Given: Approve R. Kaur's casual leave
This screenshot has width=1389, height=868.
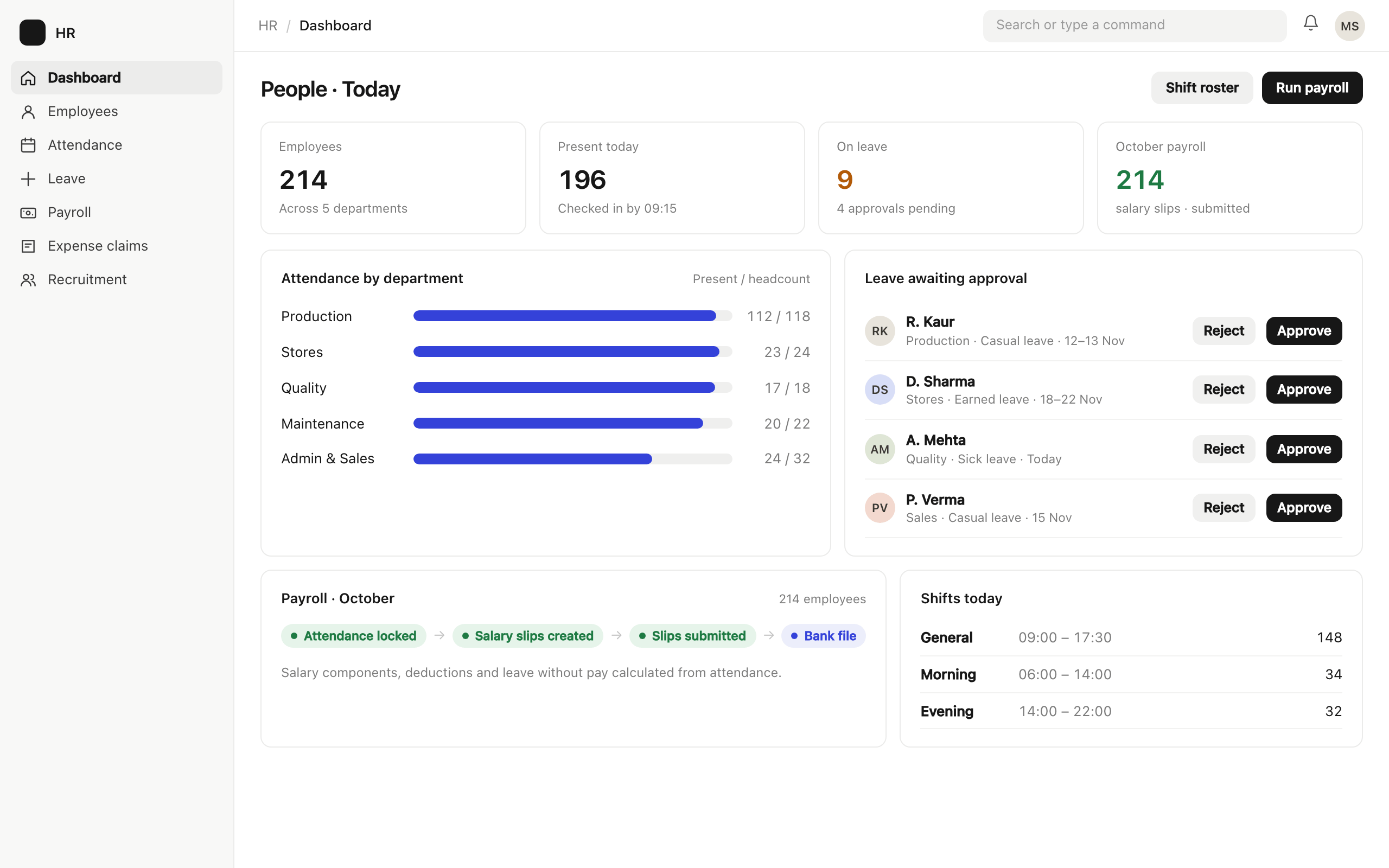Looking at the screenshot, I should pyautogui.click(x=1304, y=331).
